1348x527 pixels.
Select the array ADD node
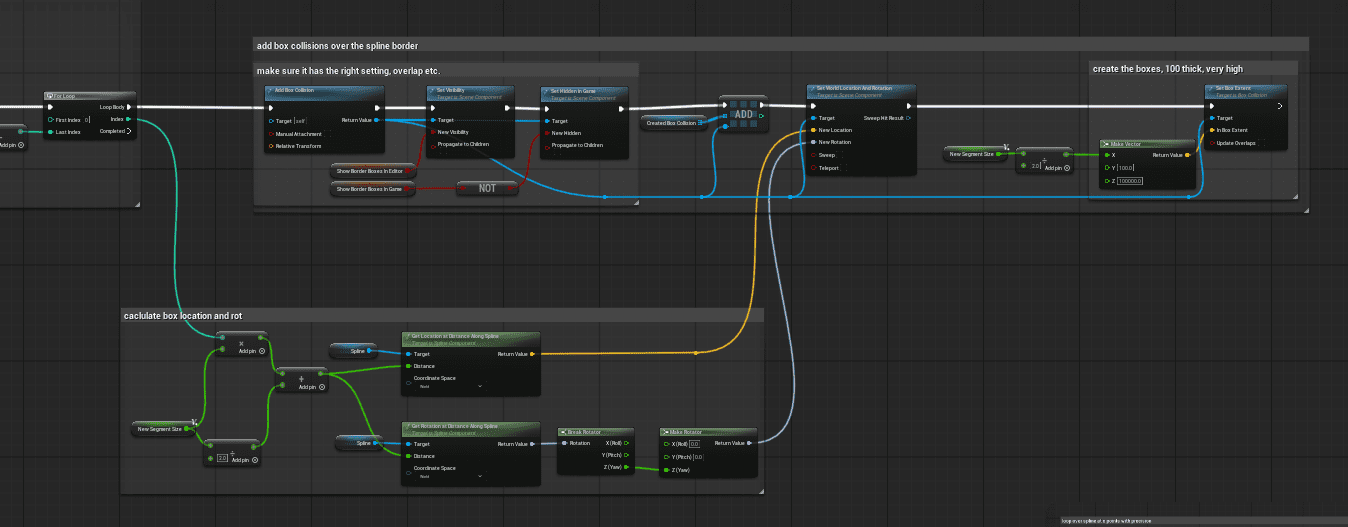[743, 114]
